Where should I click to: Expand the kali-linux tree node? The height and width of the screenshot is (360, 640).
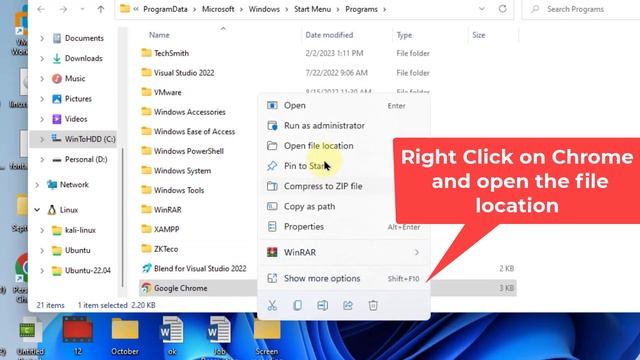[x=42, y=230]
